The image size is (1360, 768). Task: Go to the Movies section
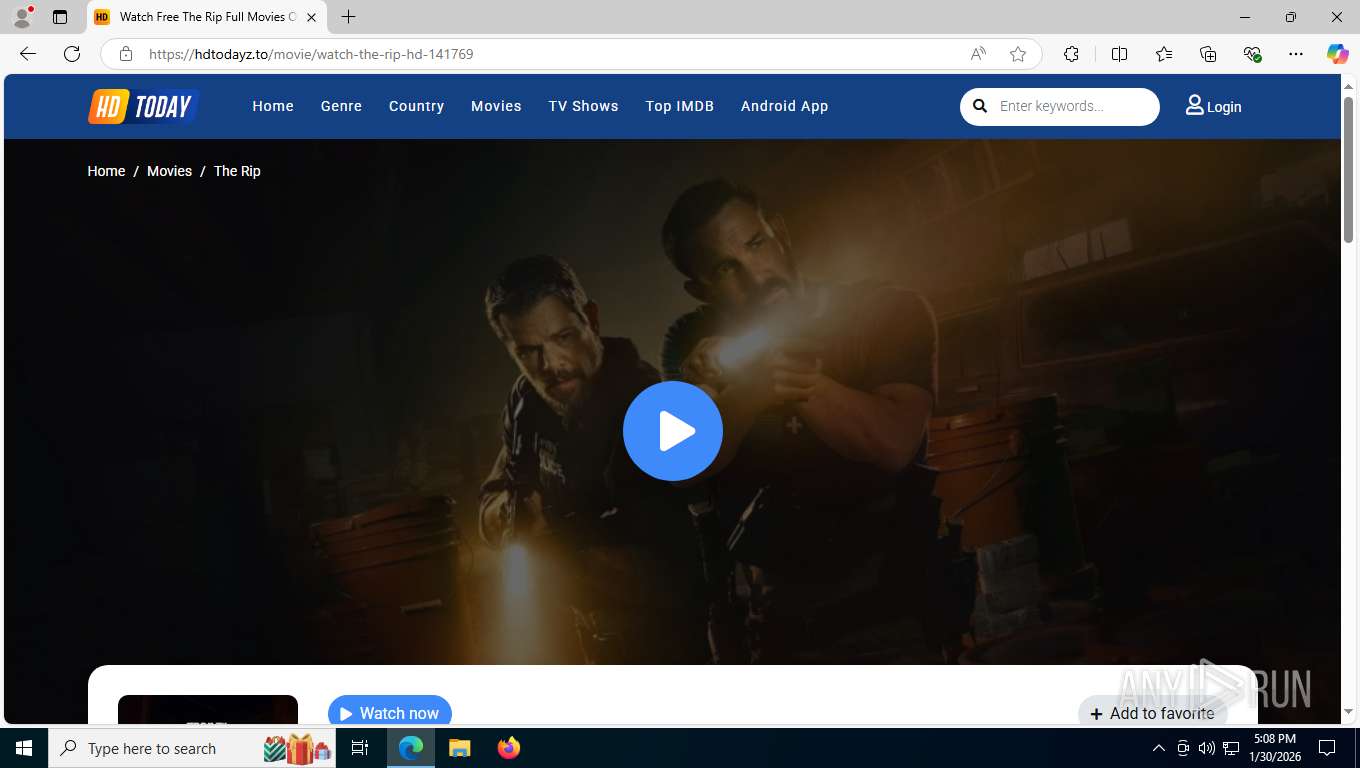(496, 106)
